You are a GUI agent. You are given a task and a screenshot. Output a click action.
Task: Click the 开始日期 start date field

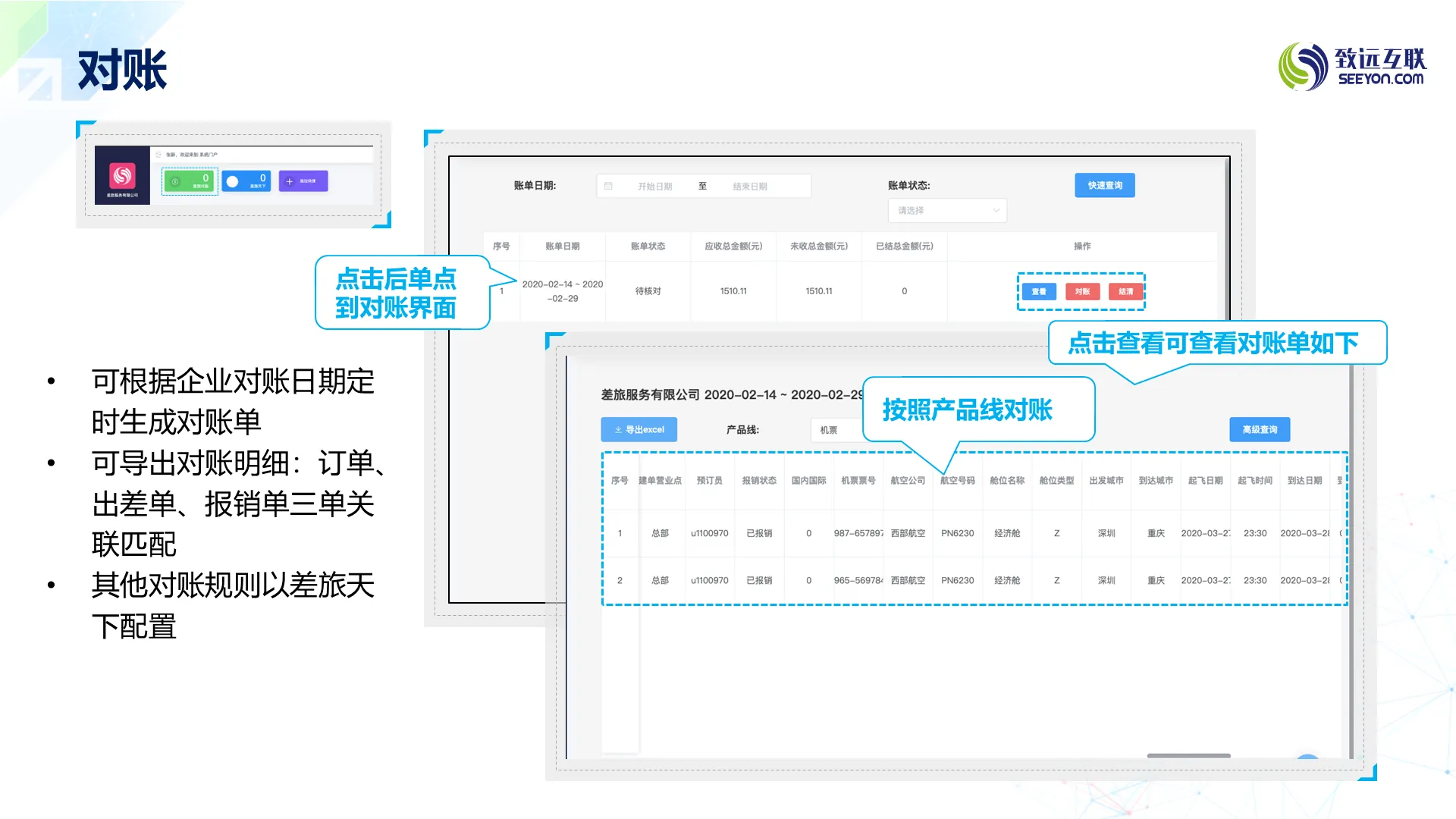click(x=654, y=186)
